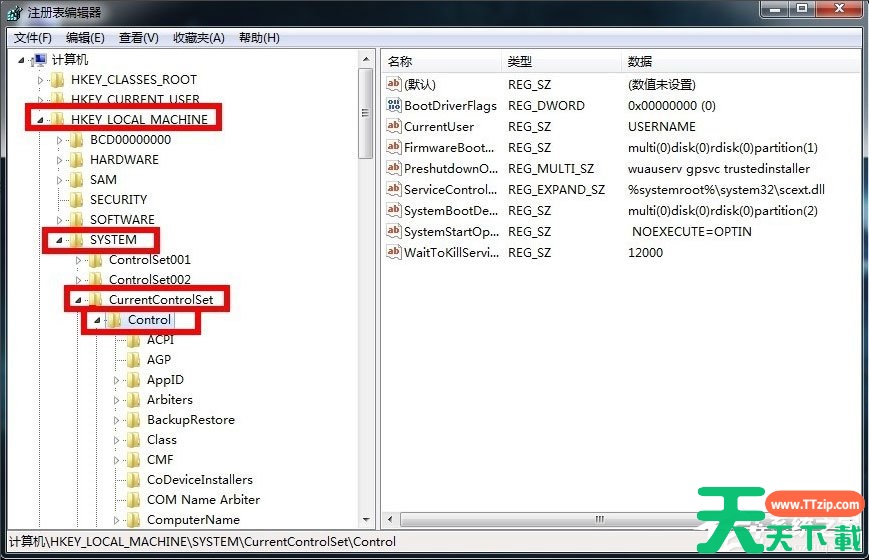Click the HKEY_CLASSES_ROOT folder icon
The height and width of the screenshot is (560, 869).
[58, 80]
